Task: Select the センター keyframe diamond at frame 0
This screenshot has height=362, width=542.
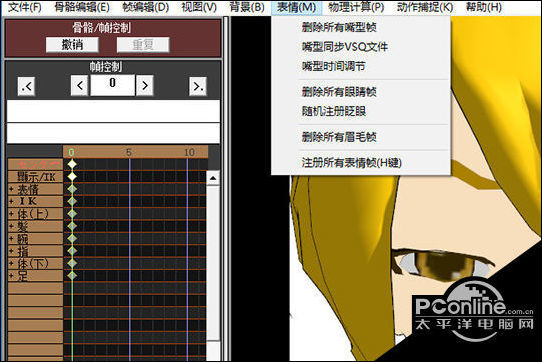Action: [72, 164]
